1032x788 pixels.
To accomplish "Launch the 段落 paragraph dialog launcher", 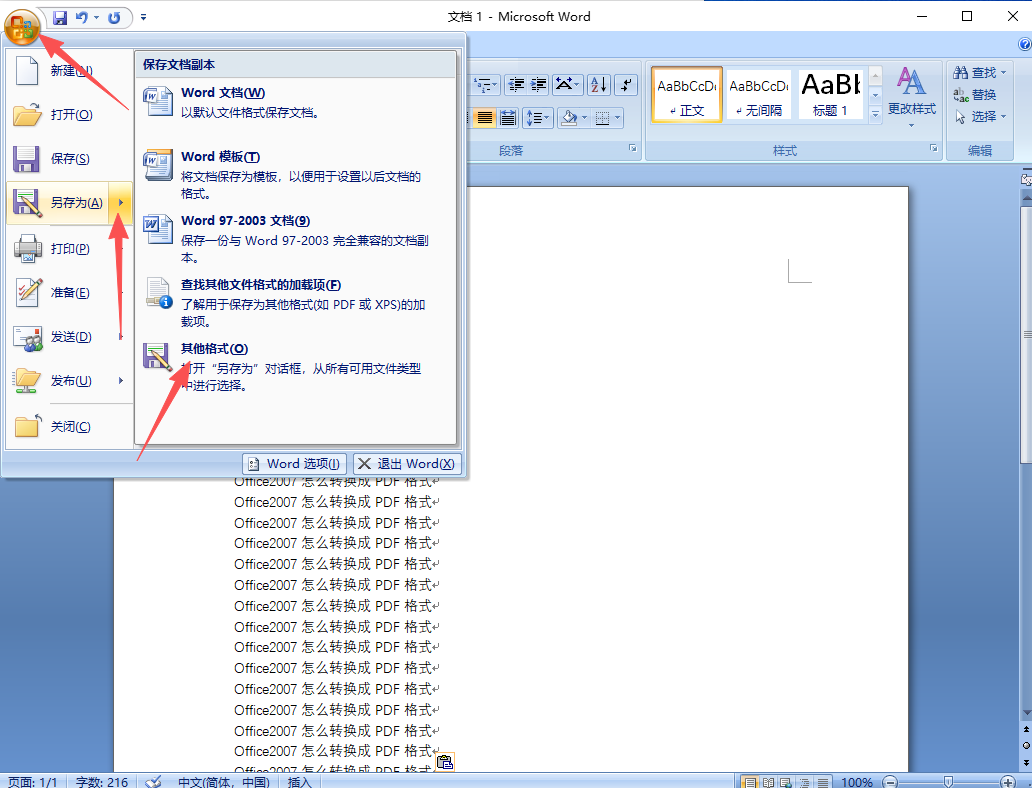I will [632, 149].
